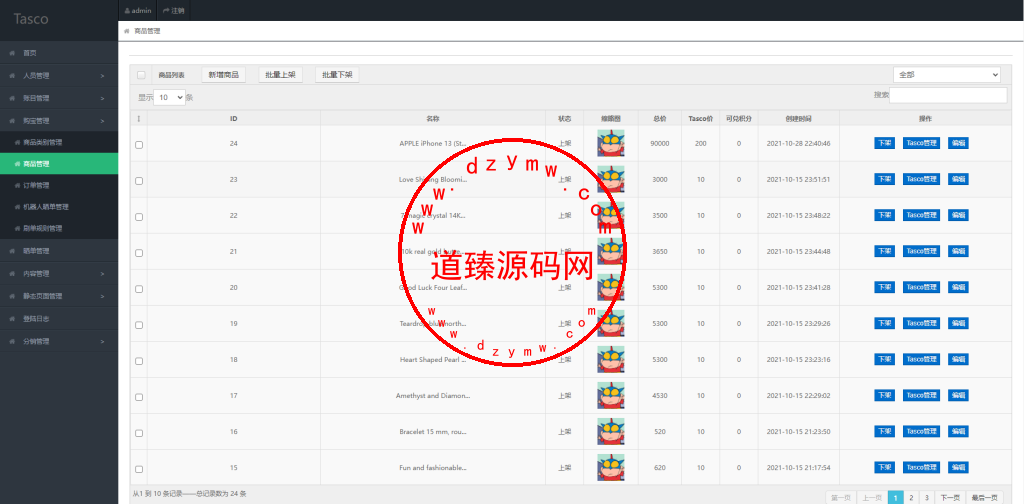This screenshot has width=1024, height=504.
Task: Open 晒单管理 in the sidebar
Action: 59,251
